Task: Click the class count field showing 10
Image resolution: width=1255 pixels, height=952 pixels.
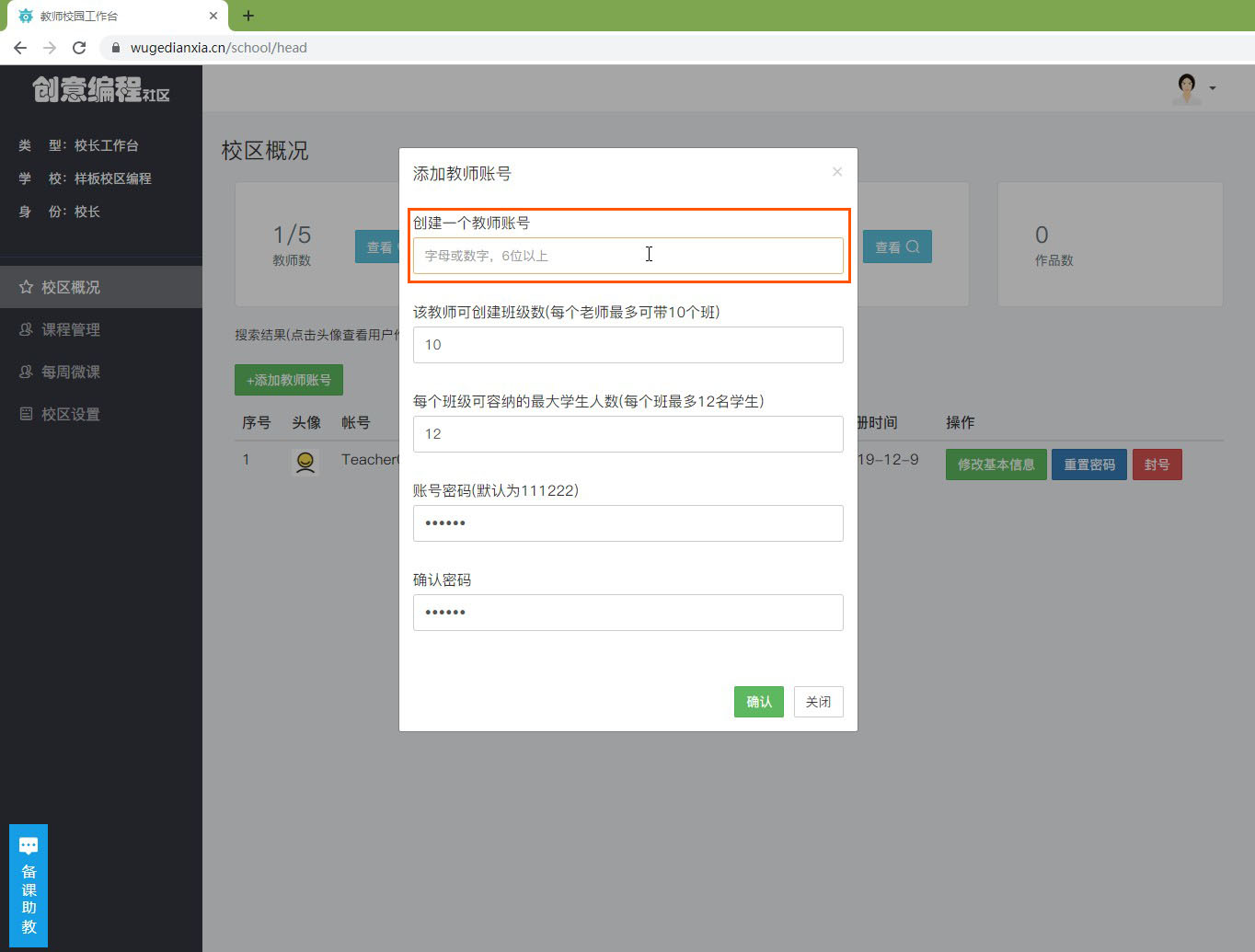Action: (628, 345)
